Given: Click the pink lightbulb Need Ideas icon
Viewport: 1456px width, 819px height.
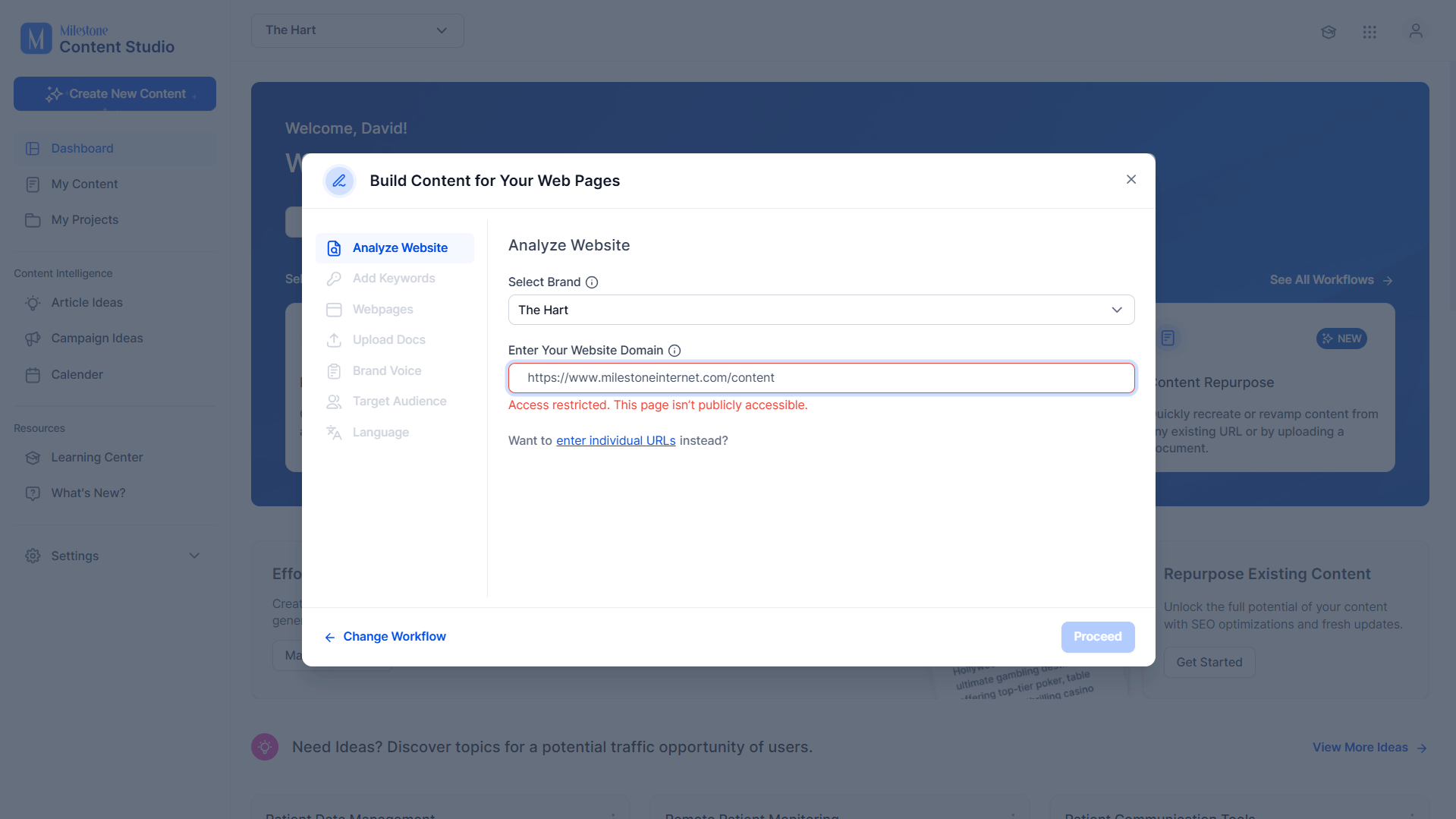Looking at the screenshot, I should [x=265, y=747].
